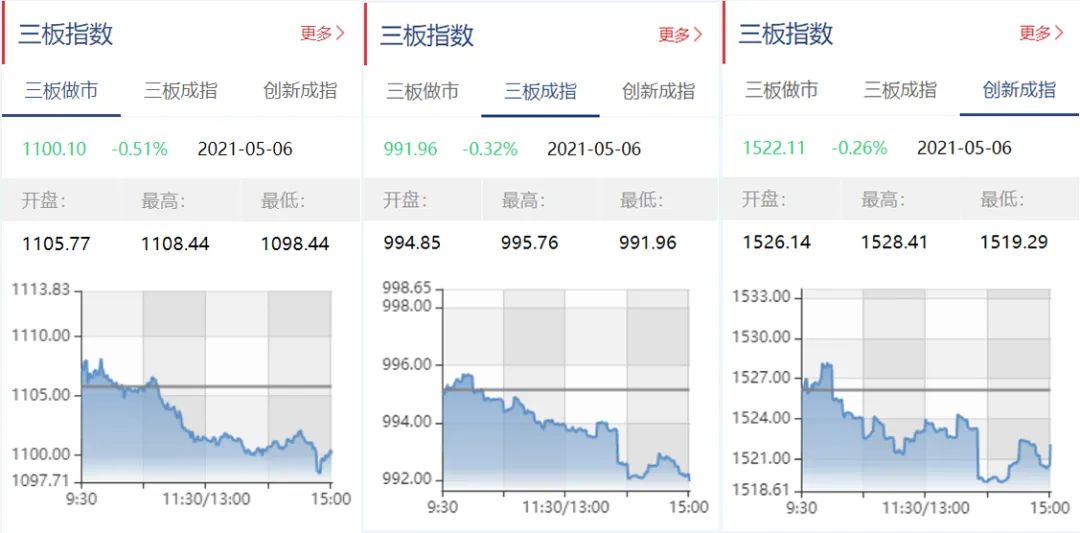Click the date next to -0.26%

(x=964, y=148)
